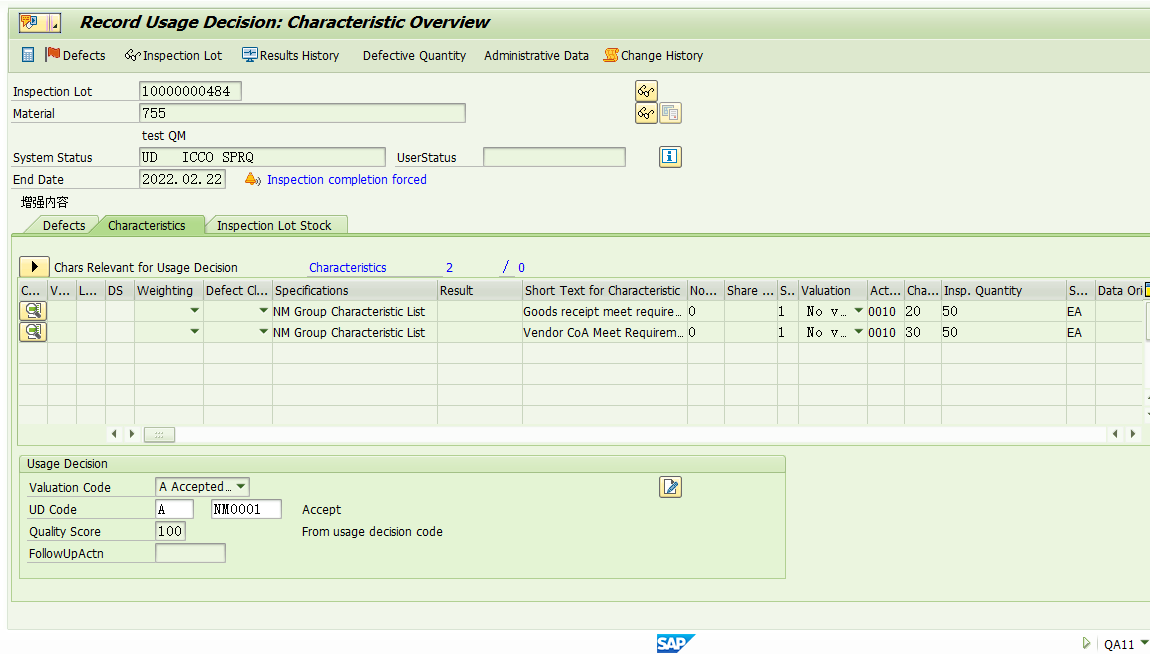Click the Weighting column header
This screenshot has width=1150, height=654.
(168, 290)
